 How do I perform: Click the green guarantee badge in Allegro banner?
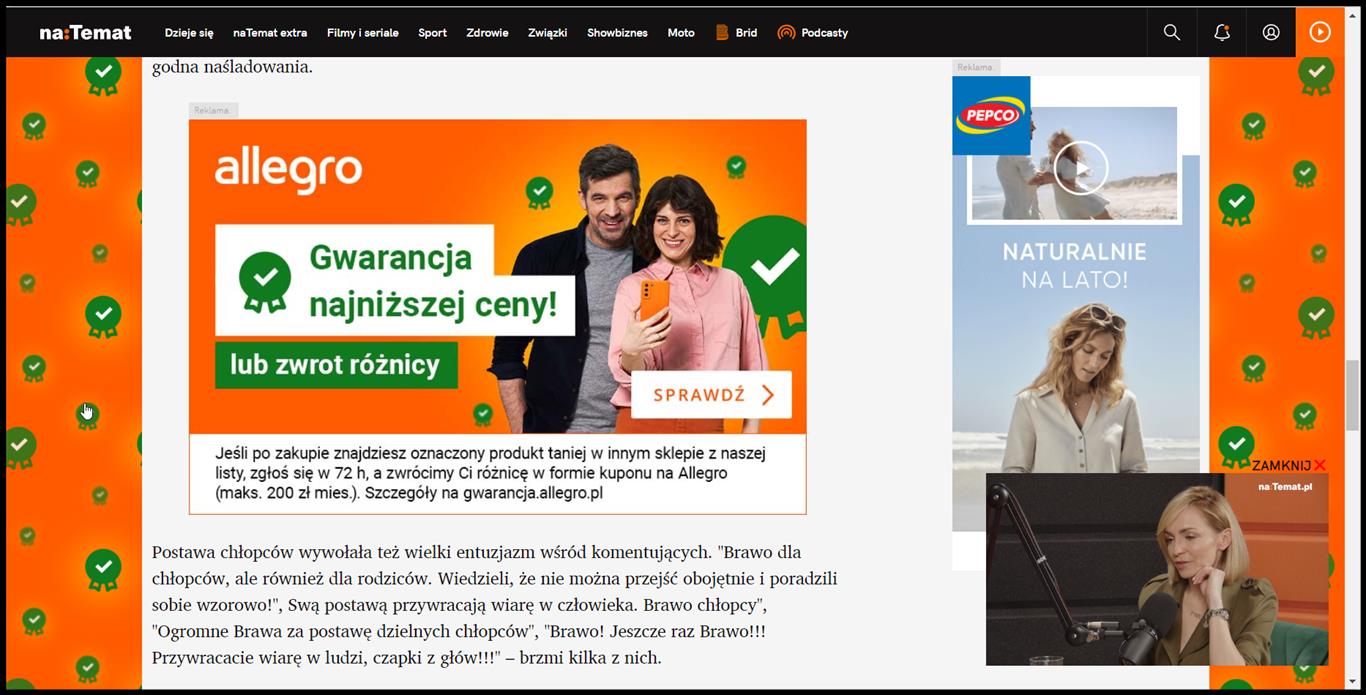click(266, 280)
